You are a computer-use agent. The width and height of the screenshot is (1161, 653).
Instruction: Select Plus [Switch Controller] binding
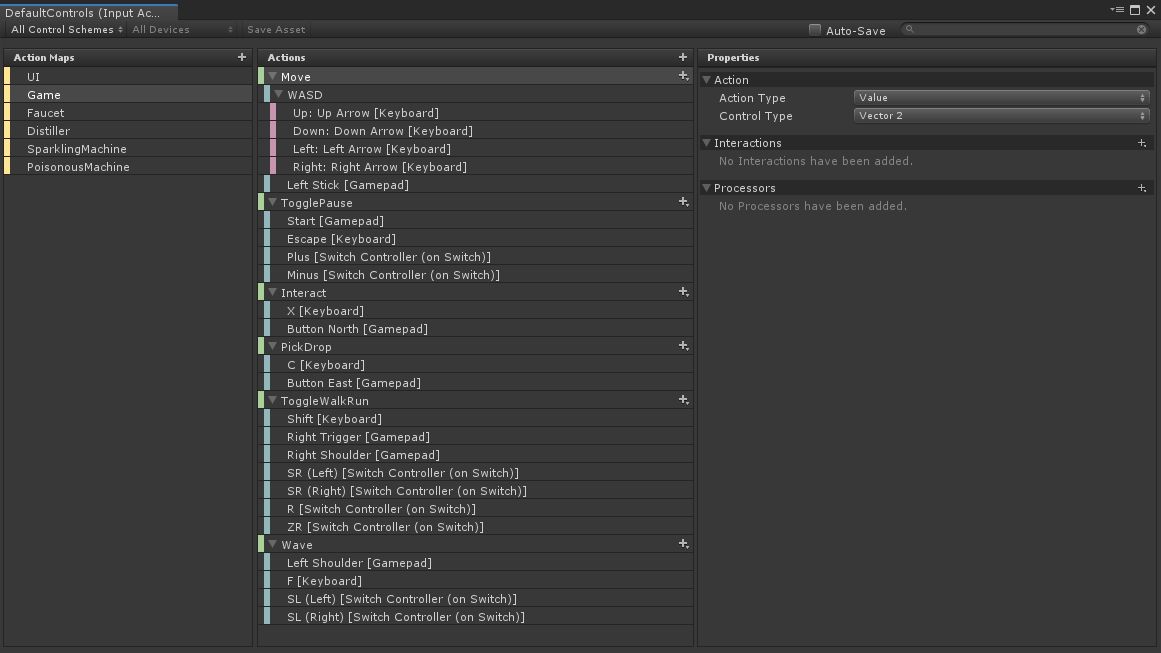(x=478, y=257)
